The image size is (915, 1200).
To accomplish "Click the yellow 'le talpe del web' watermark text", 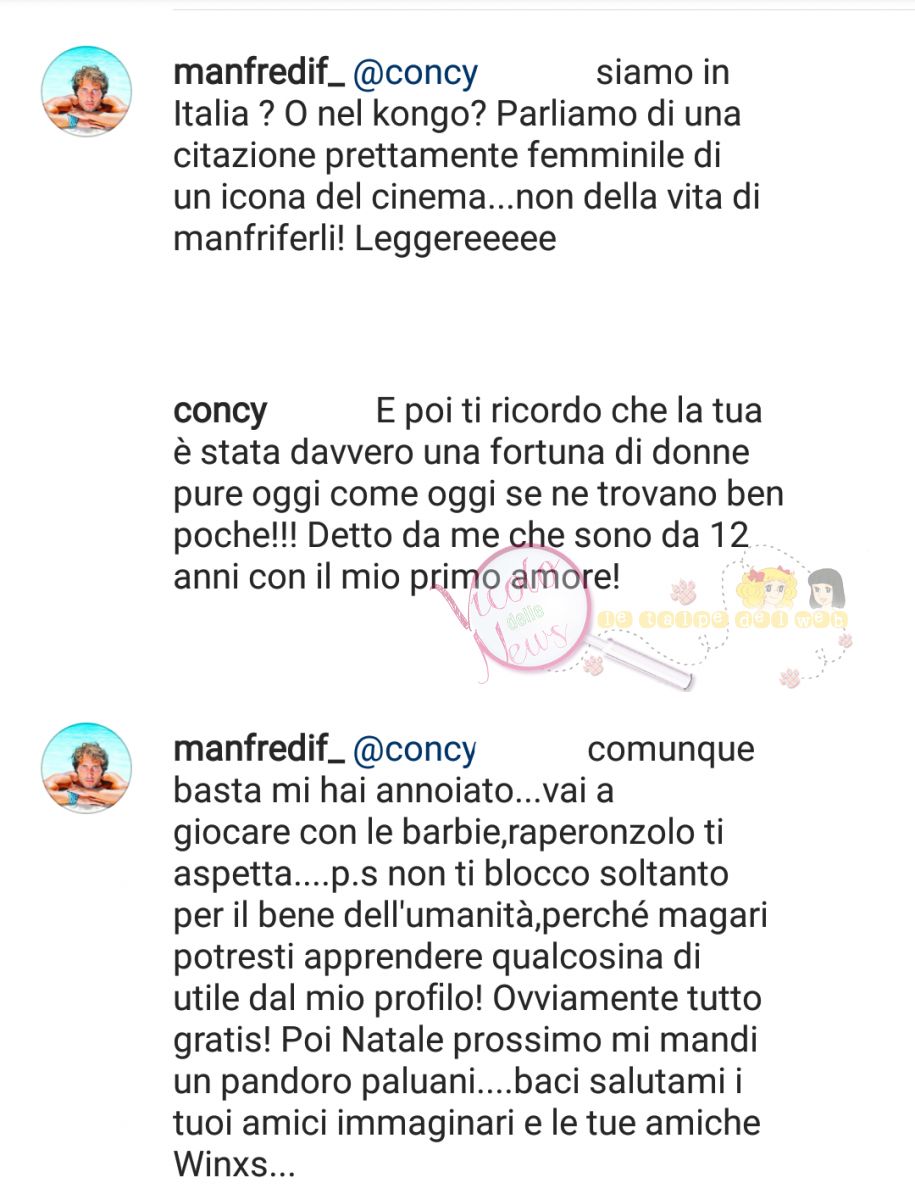I will coord(722,620).
